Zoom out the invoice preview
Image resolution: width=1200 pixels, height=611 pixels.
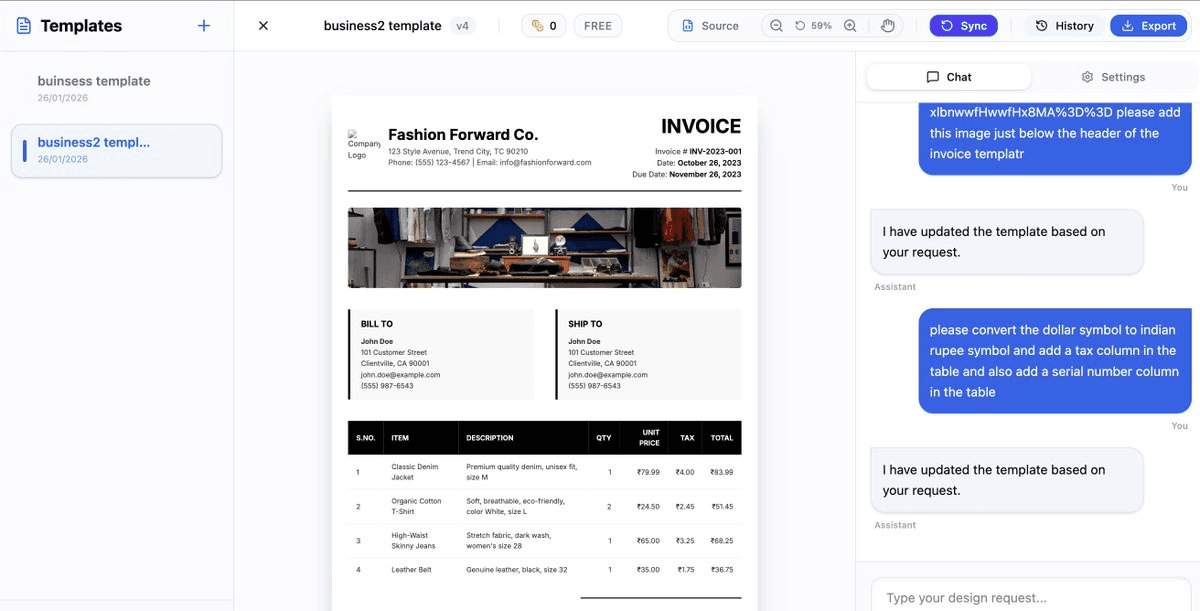click(776, 26)
